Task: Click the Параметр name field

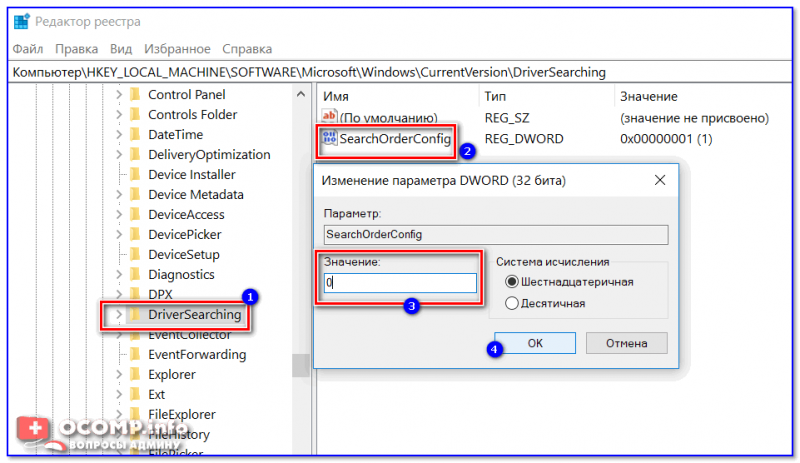Action: [x=496, y=234]
